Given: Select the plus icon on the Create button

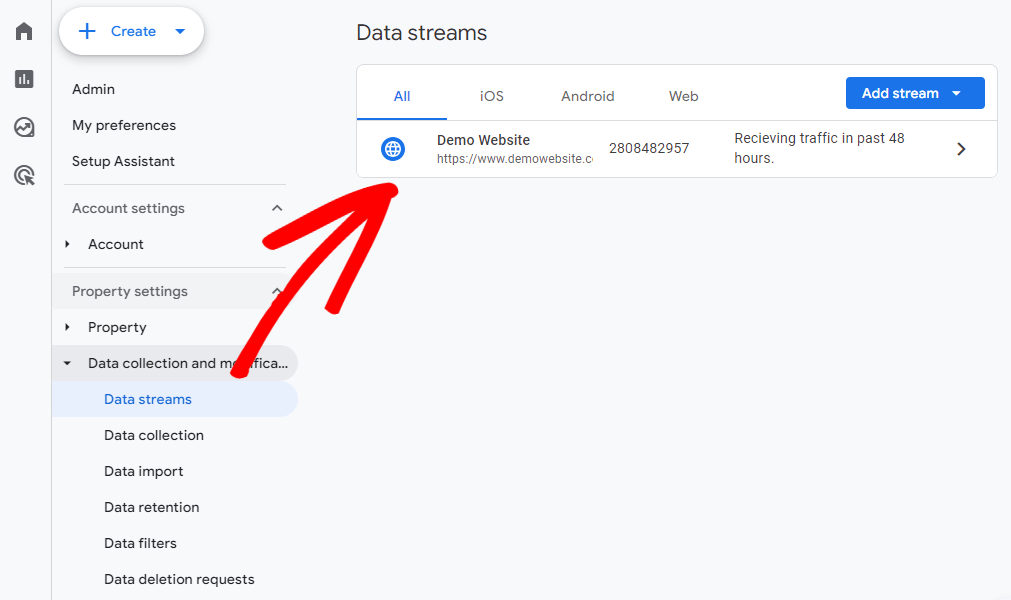Looking at the screenshot, I should (x=88, y=31).
